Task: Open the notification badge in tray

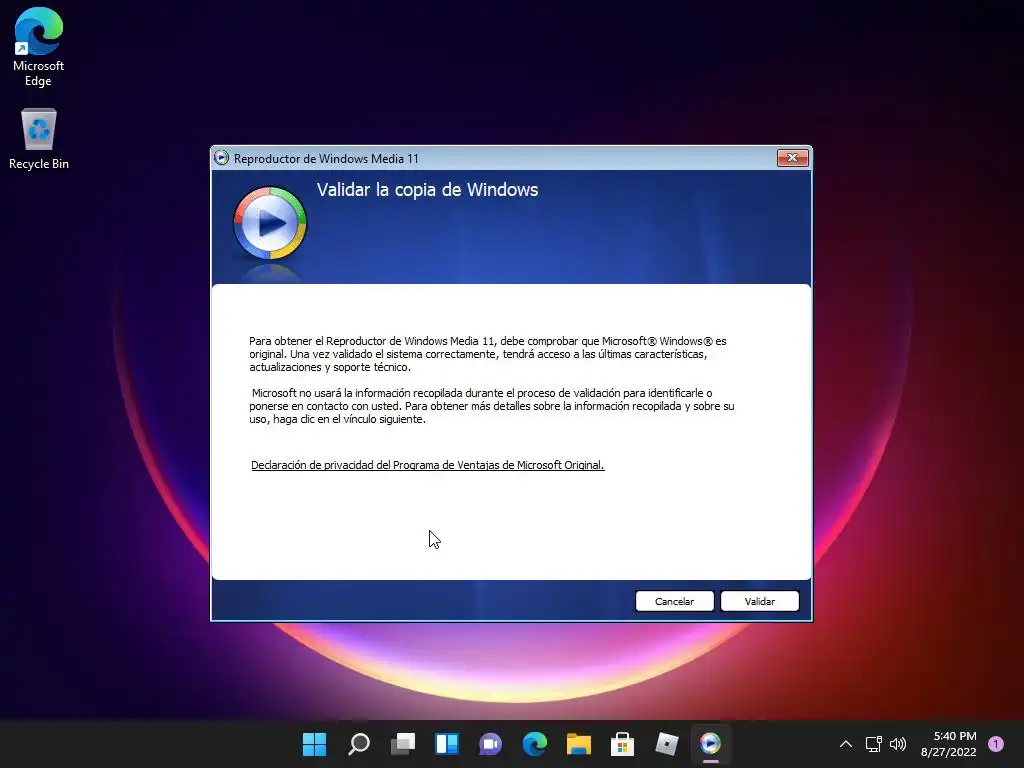Action: [x=996, y=744]
